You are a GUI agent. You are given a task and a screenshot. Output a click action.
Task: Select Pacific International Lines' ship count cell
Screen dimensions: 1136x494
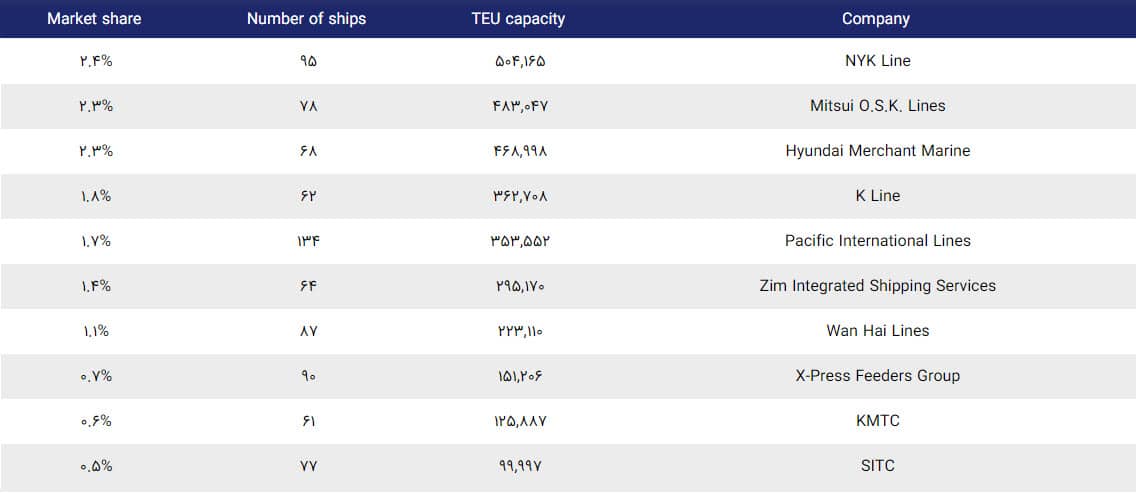pyautogui.click(x=307, y=241)
